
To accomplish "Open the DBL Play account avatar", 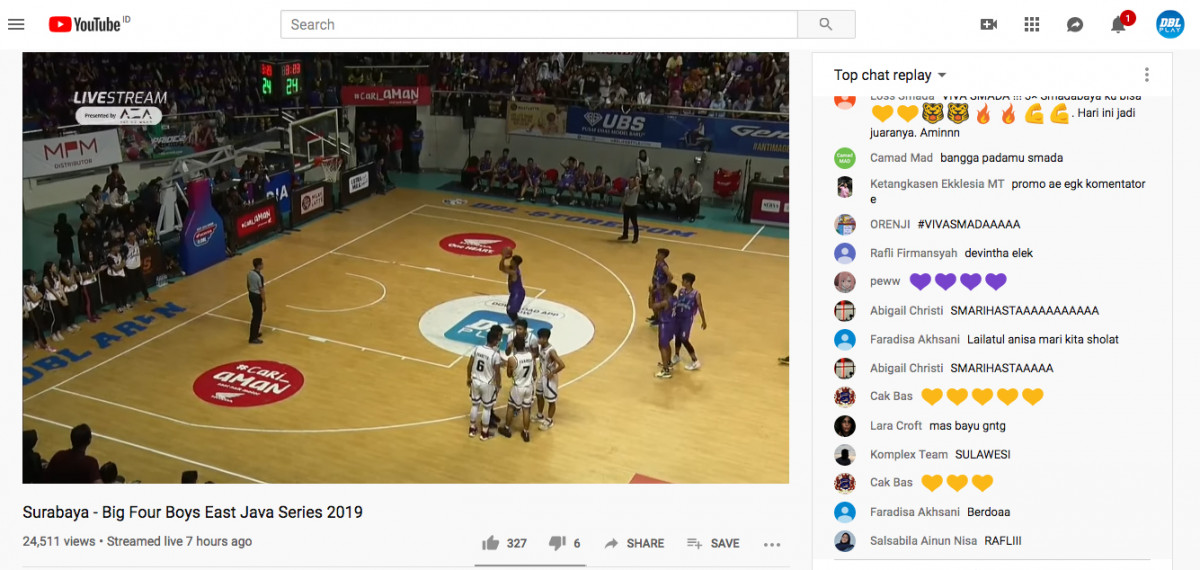I will [x=1169, y=24].
